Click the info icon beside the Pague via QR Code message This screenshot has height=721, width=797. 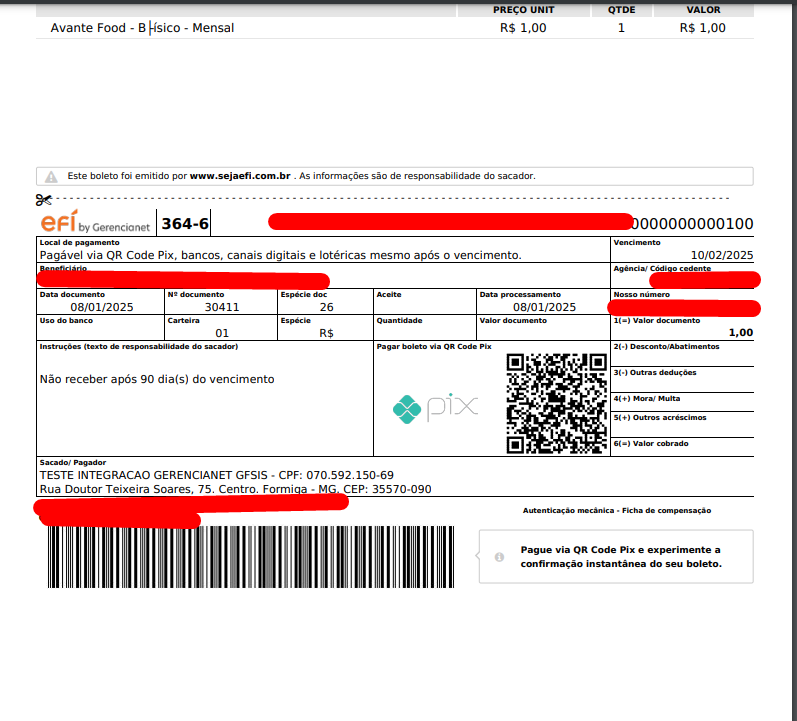pyautogui.click(x=499, y=557)
